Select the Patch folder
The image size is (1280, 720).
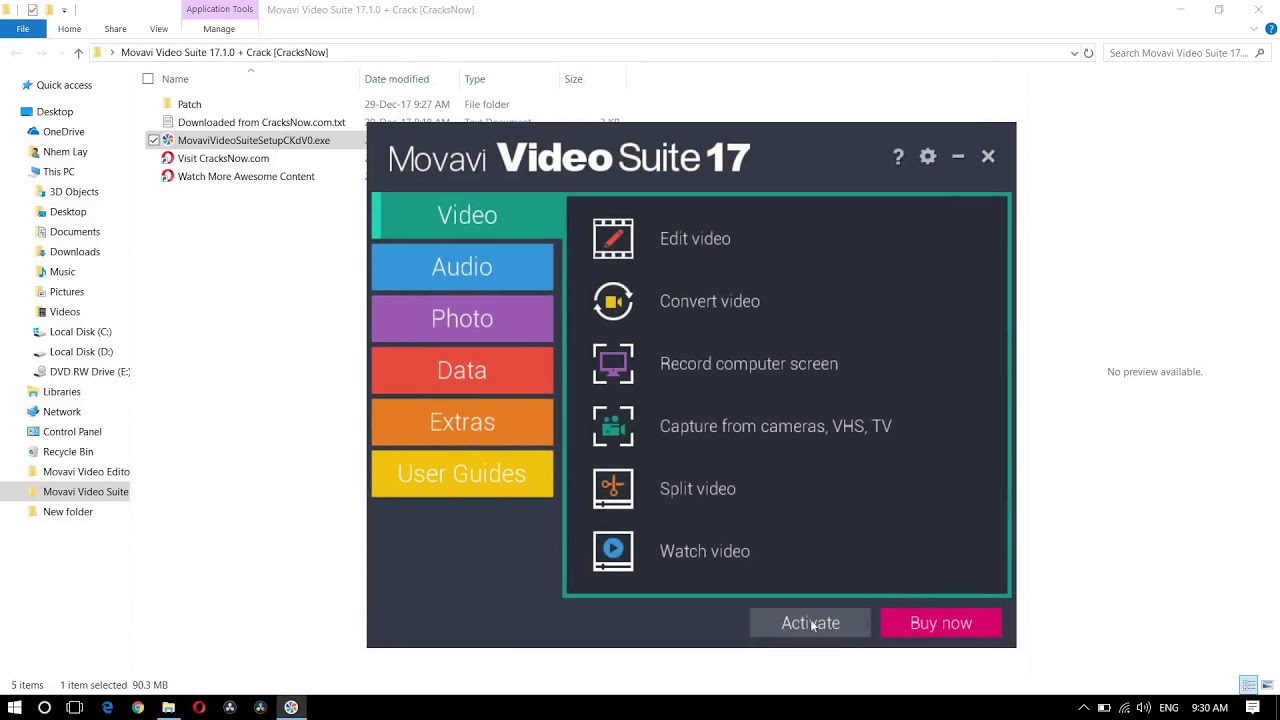point(189,104)
